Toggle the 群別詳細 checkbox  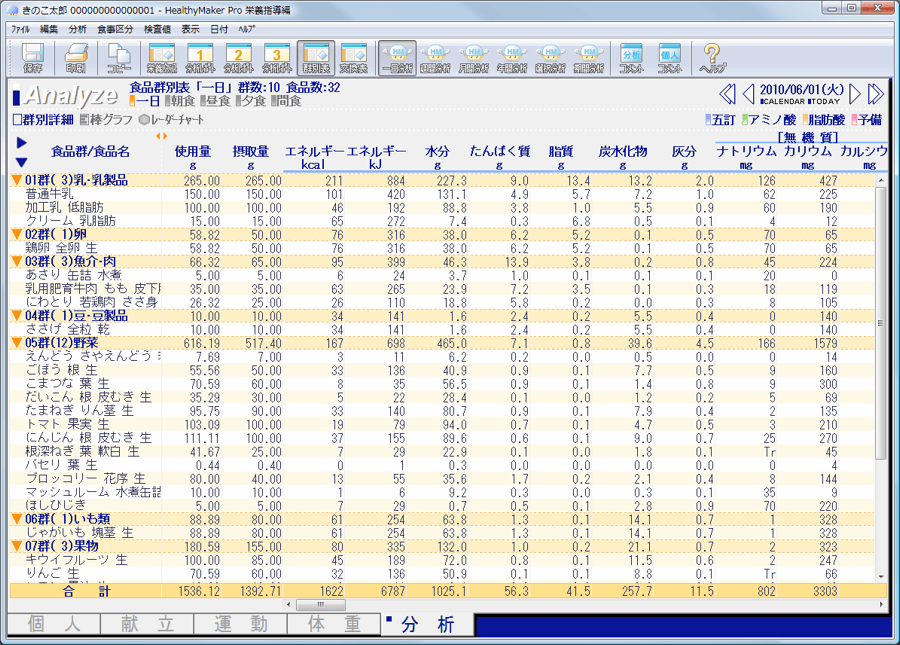tap(43, 119)
